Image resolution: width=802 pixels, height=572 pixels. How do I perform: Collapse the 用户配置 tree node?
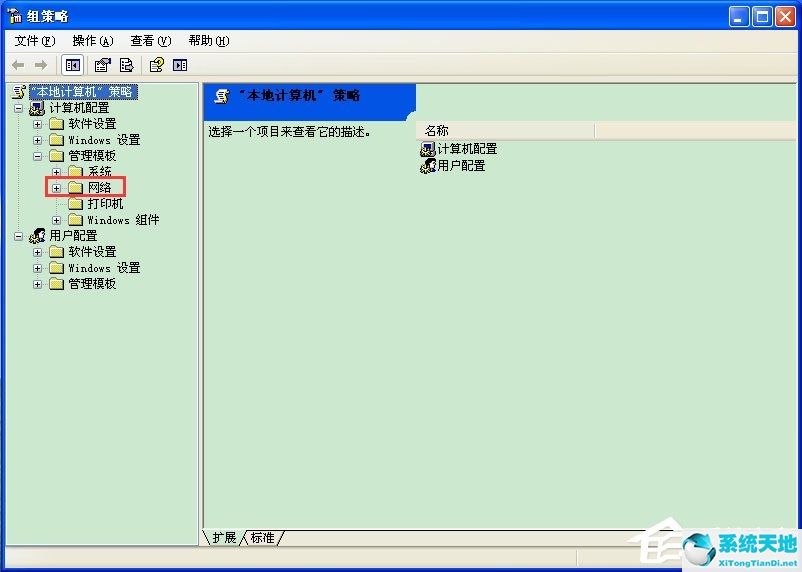(18, 236)
